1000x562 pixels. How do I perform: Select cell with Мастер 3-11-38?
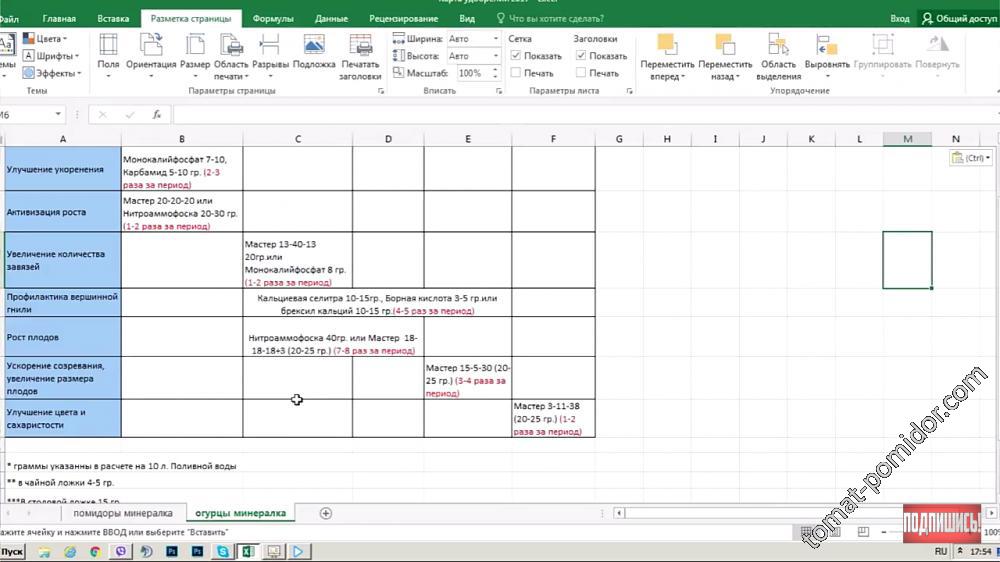coord(553,418)
